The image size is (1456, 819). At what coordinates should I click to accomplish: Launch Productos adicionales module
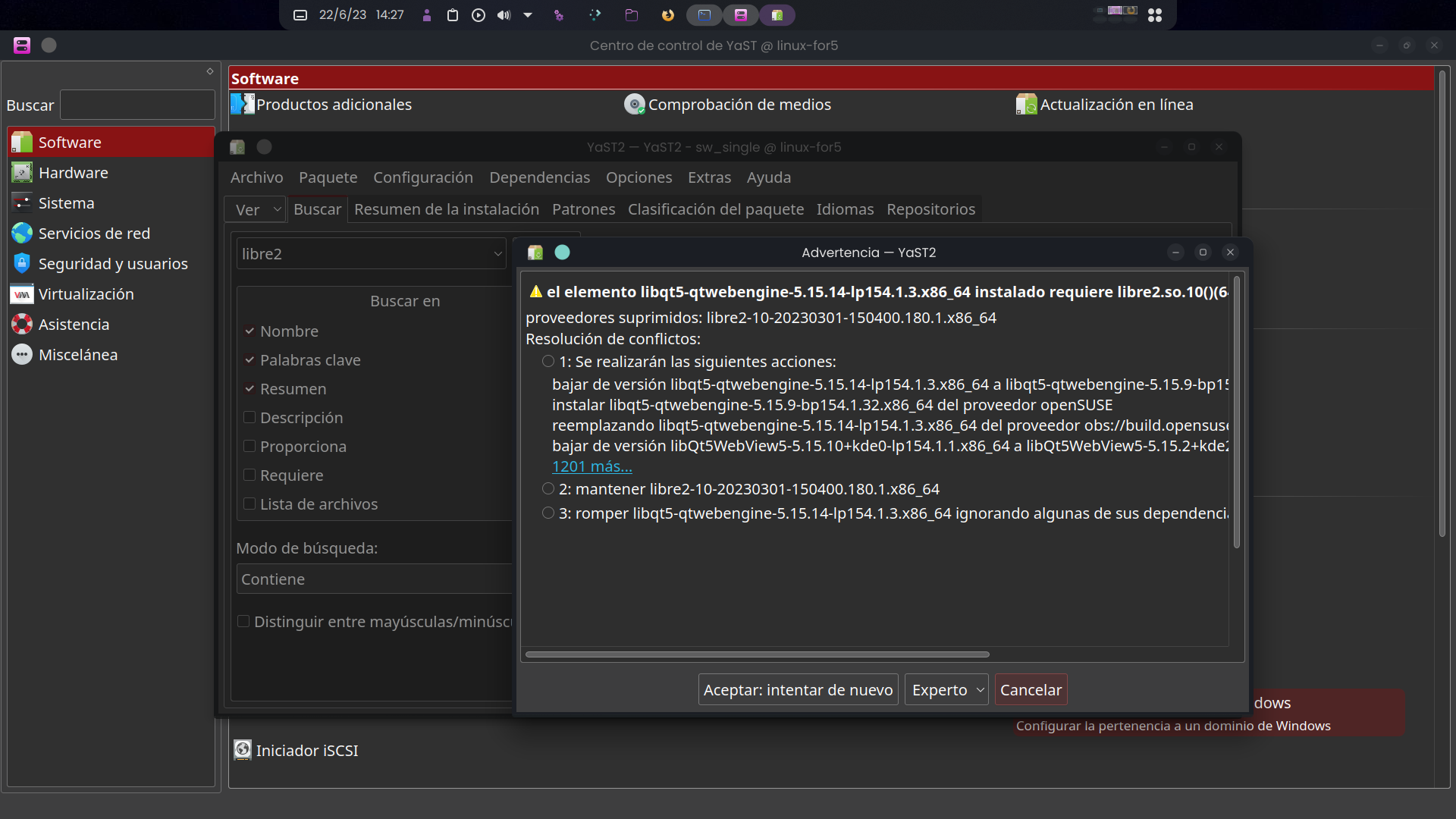(322, 105)
